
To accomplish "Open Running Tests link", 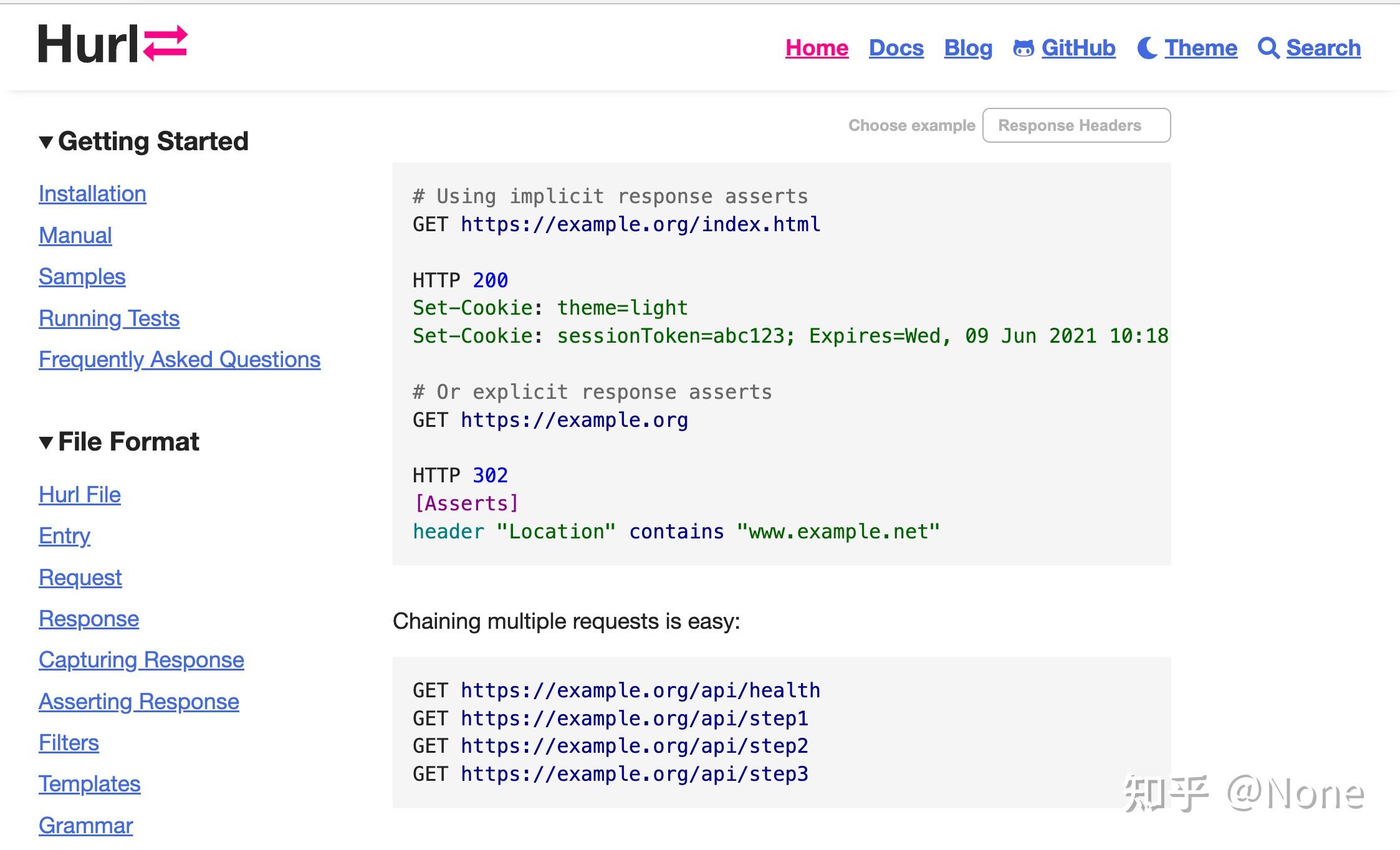I will click(x=109, y=318).
